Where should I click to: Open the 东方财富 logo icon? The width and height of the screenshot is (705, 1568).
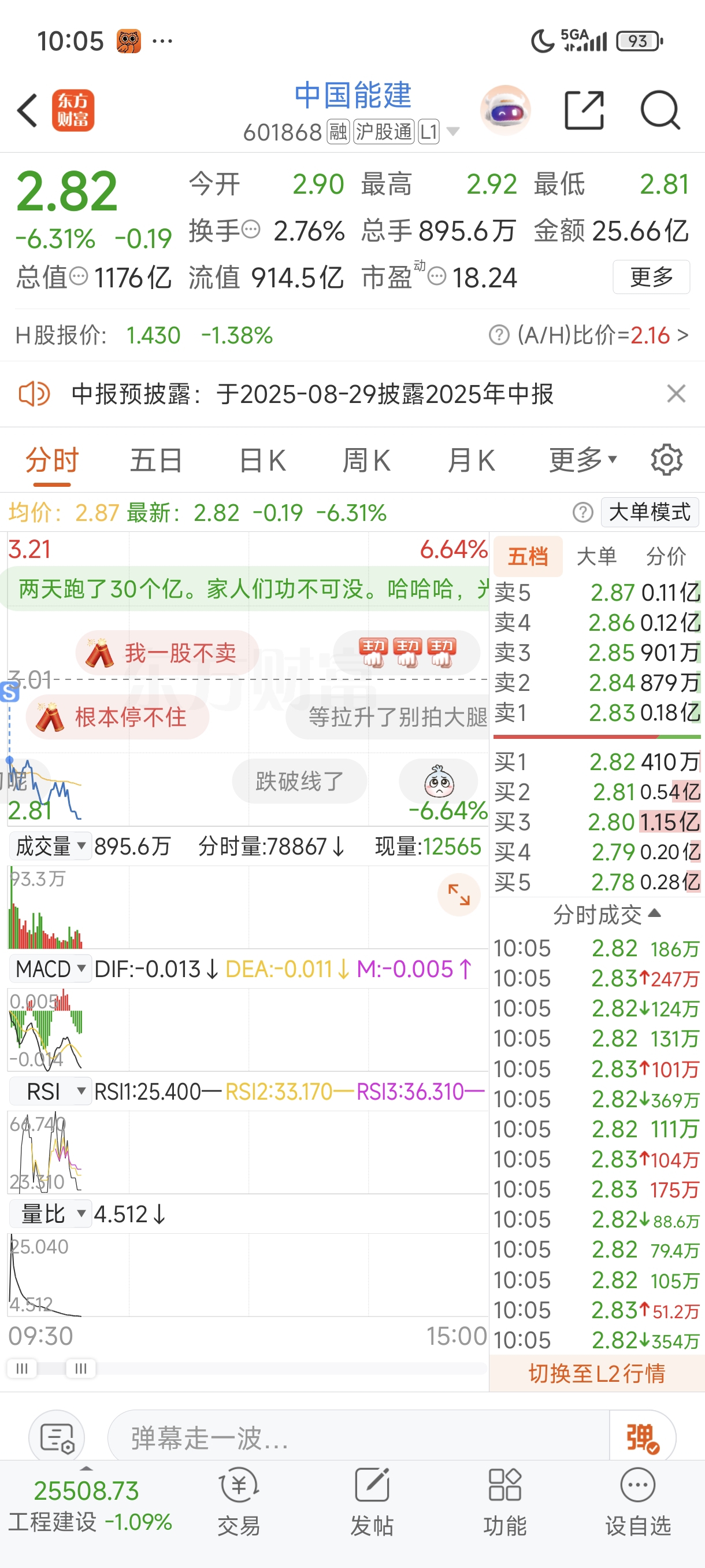[73, 110]
